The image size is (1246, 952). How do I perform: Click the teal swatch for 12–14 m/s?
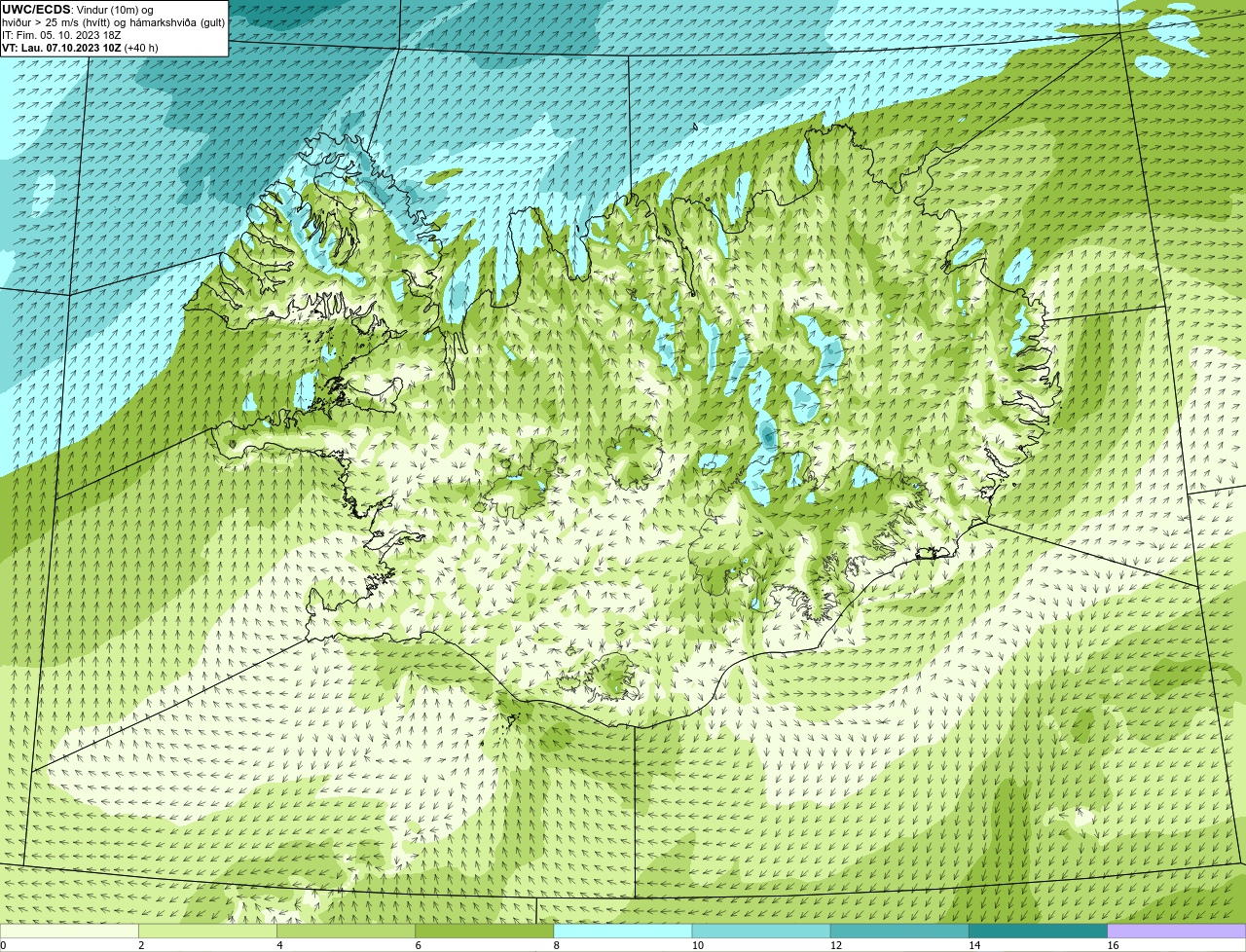pos(900,932)
